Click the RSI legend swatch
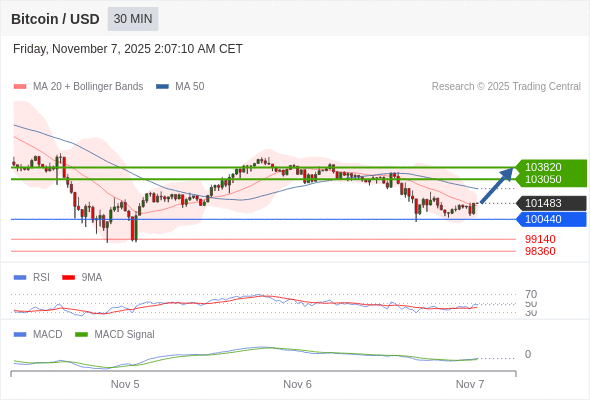590x400 pixels. tap(20, 278)
